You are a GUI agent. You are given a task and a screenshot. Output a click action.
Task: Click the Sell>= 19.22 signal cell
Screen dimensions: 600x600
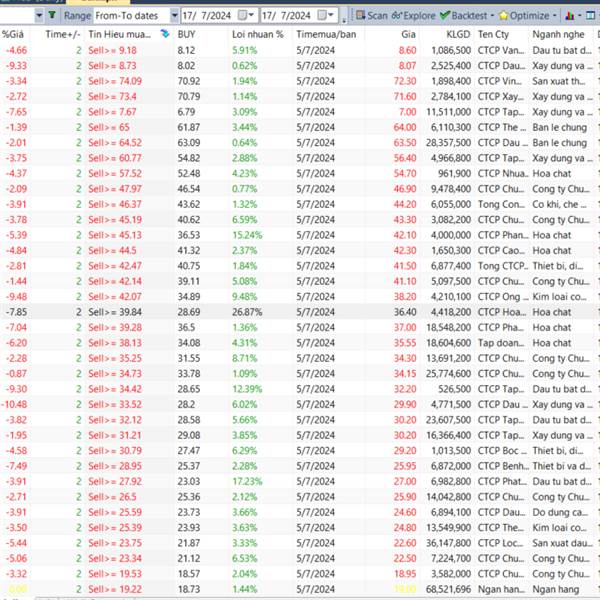click(115, 589)
